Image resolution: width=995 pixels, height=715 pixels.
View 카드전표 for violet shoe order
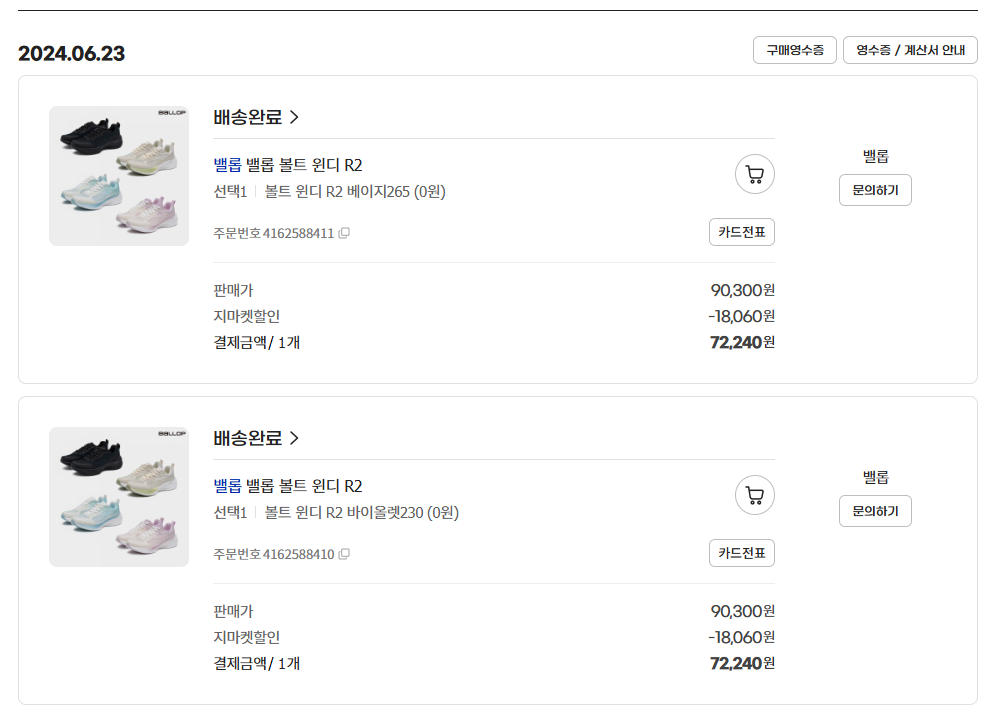pos(742,553)
